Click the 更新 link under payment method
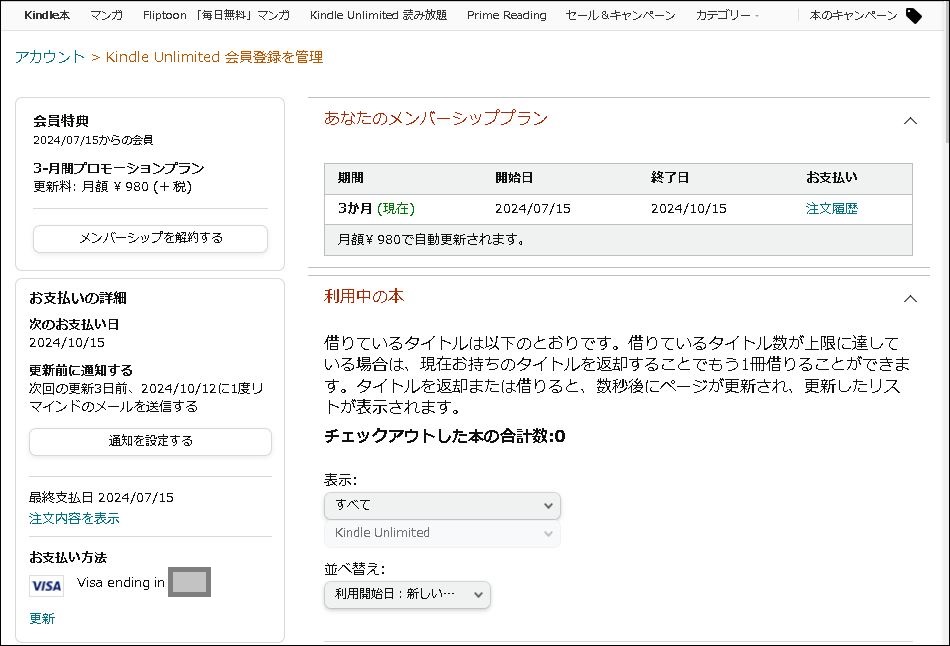The image size is (950, 646). click(x=42, y=619)
